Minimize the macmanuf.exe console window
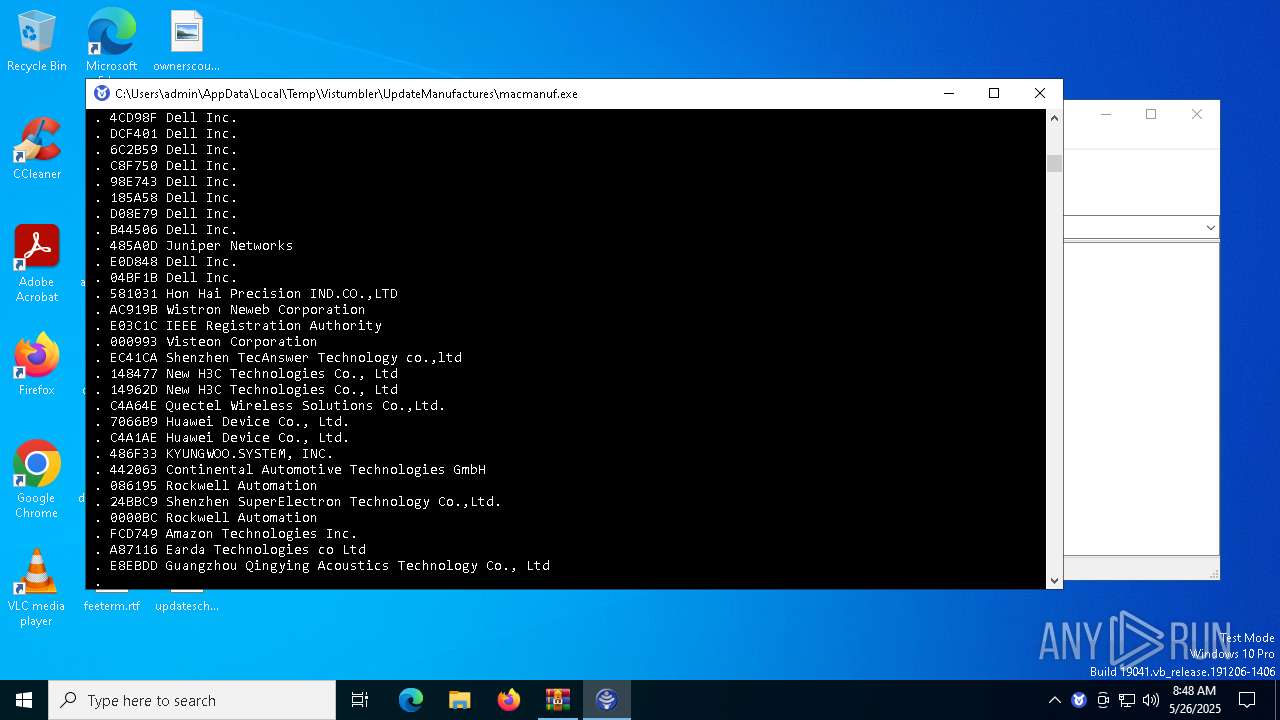Image resolution: width=1280 pixels, height=720 pixels. tap(948, 93)
